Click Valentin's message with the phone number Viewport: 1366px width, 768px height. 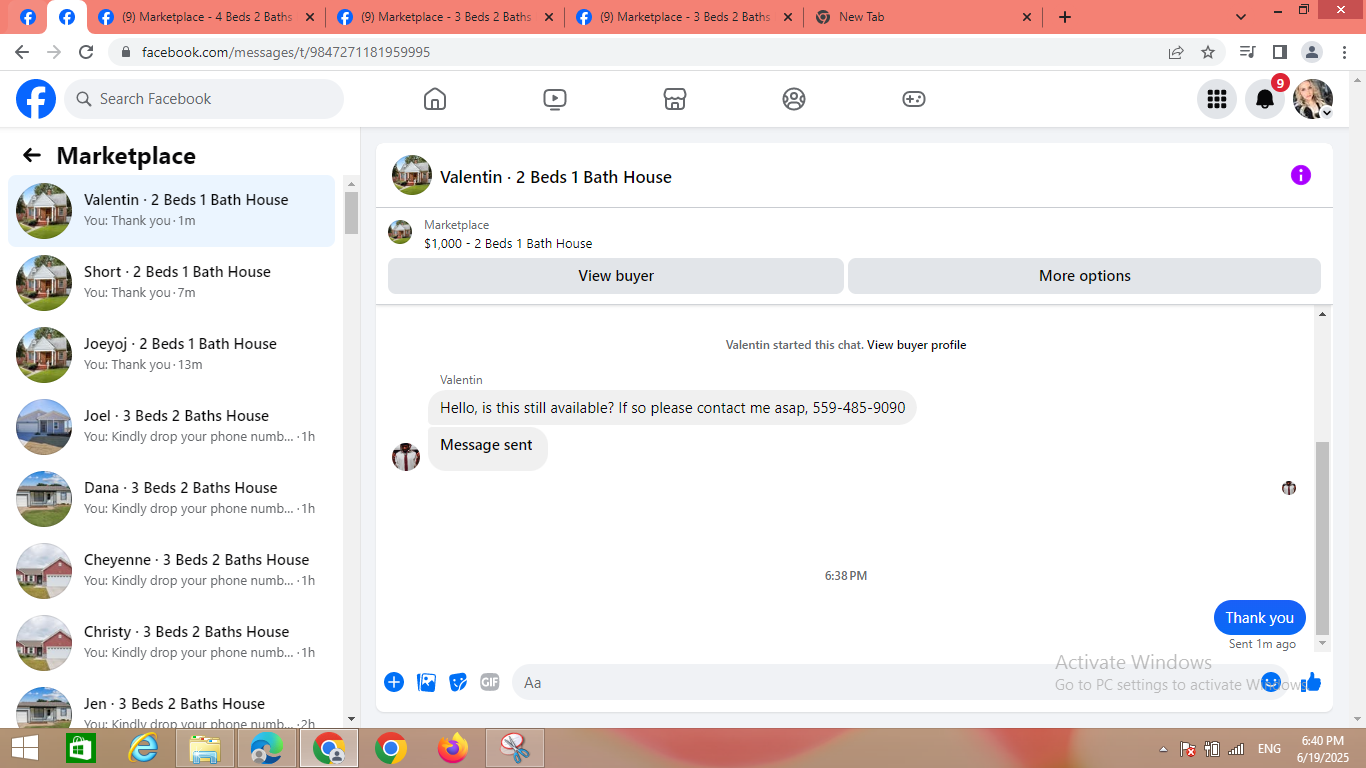pyautogui.click(x=672, y=408)
